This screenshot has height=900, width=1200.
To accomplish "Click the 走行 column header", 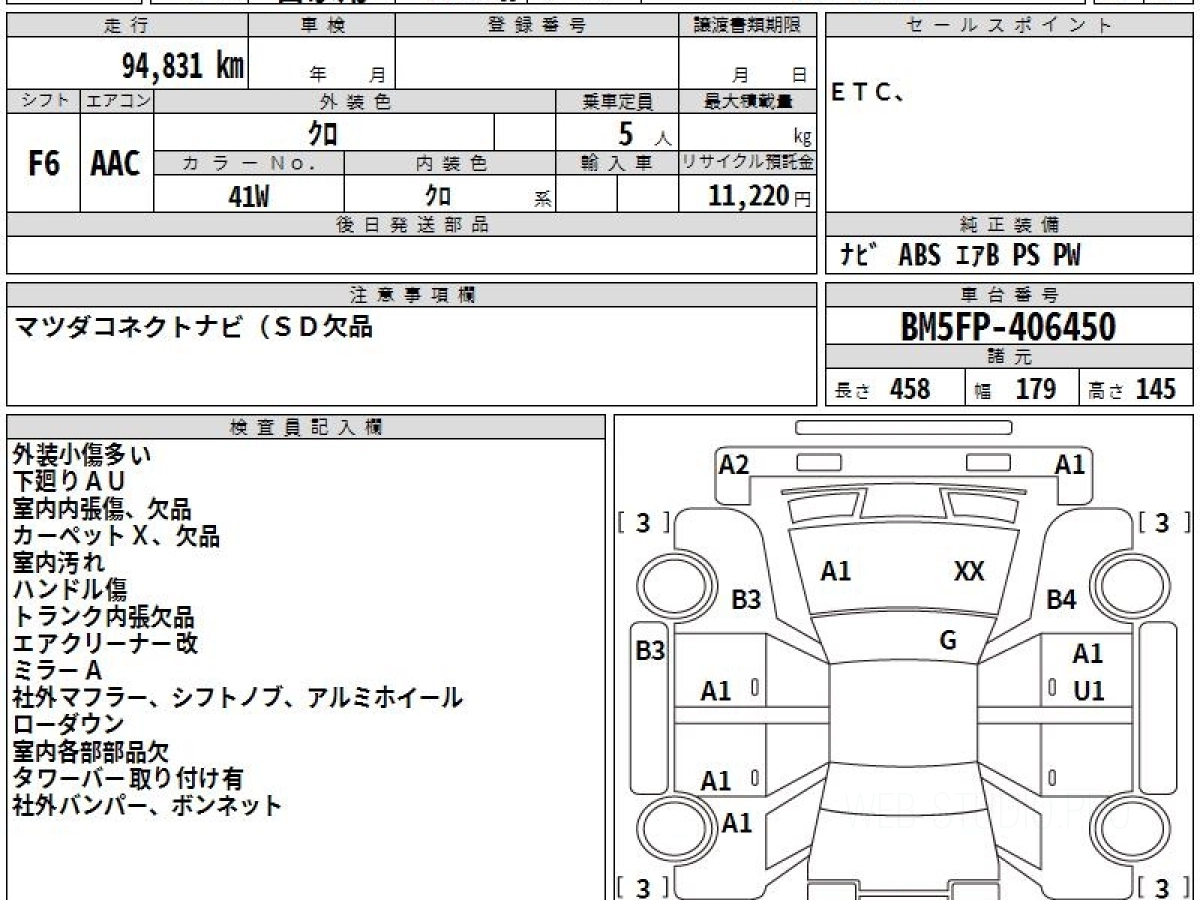I will tap(127, 27).
